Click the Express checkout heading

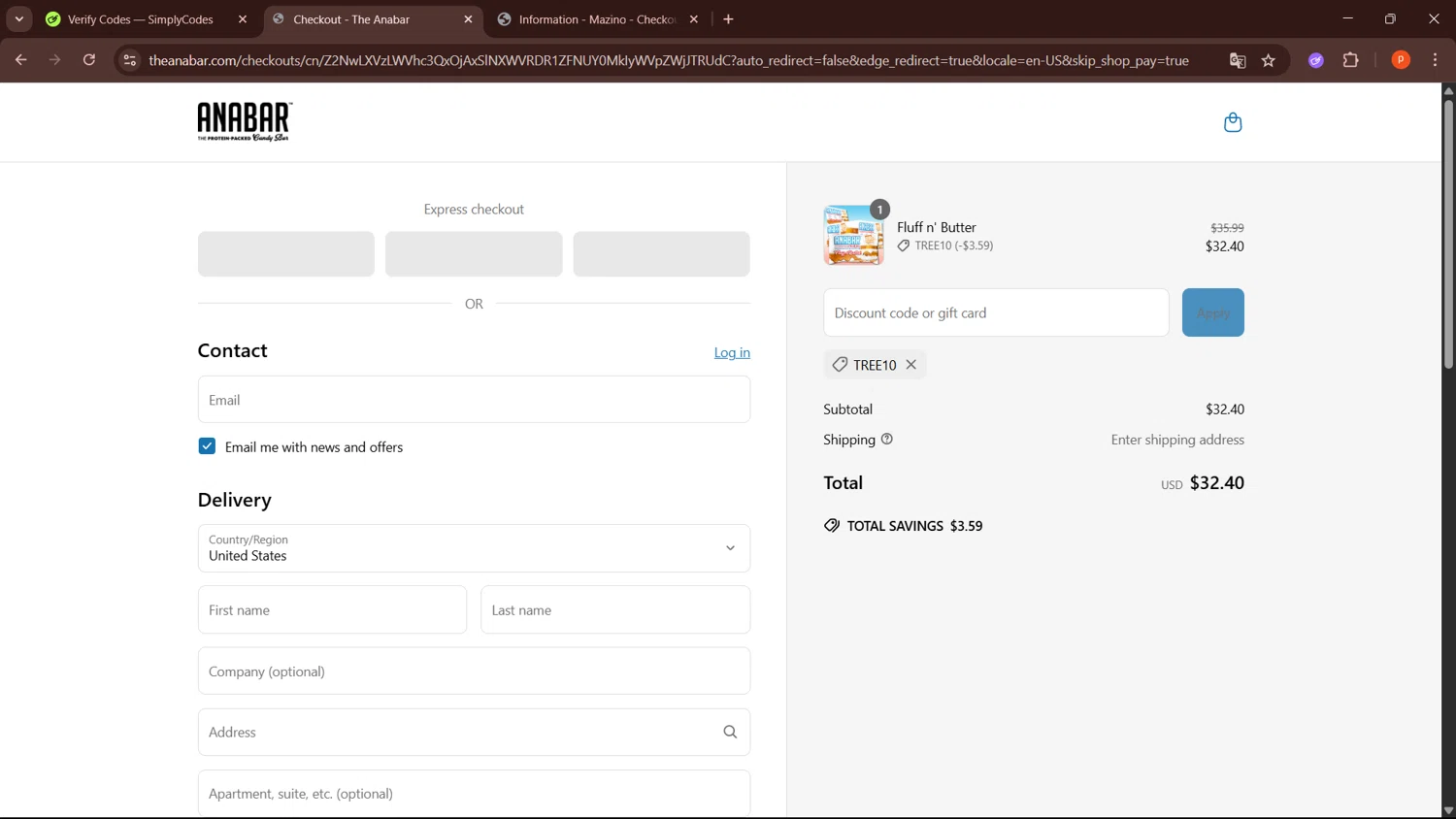coord(474,209)
